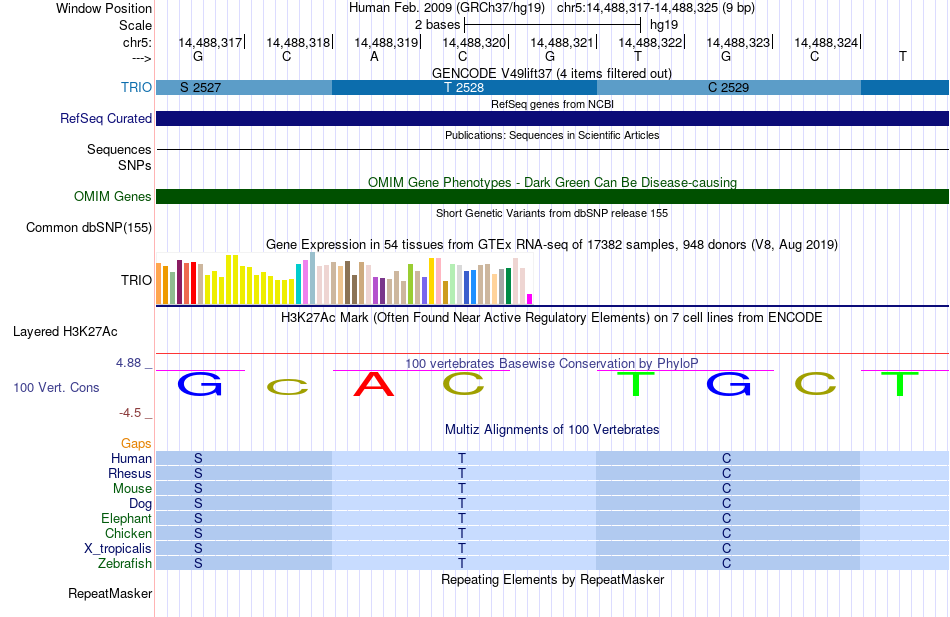The height and width of the screenshot is (617, 950).
Task: Click the C amino acid in the Zebrafish row
Action: pyautogui.click(x=726, y=563)
